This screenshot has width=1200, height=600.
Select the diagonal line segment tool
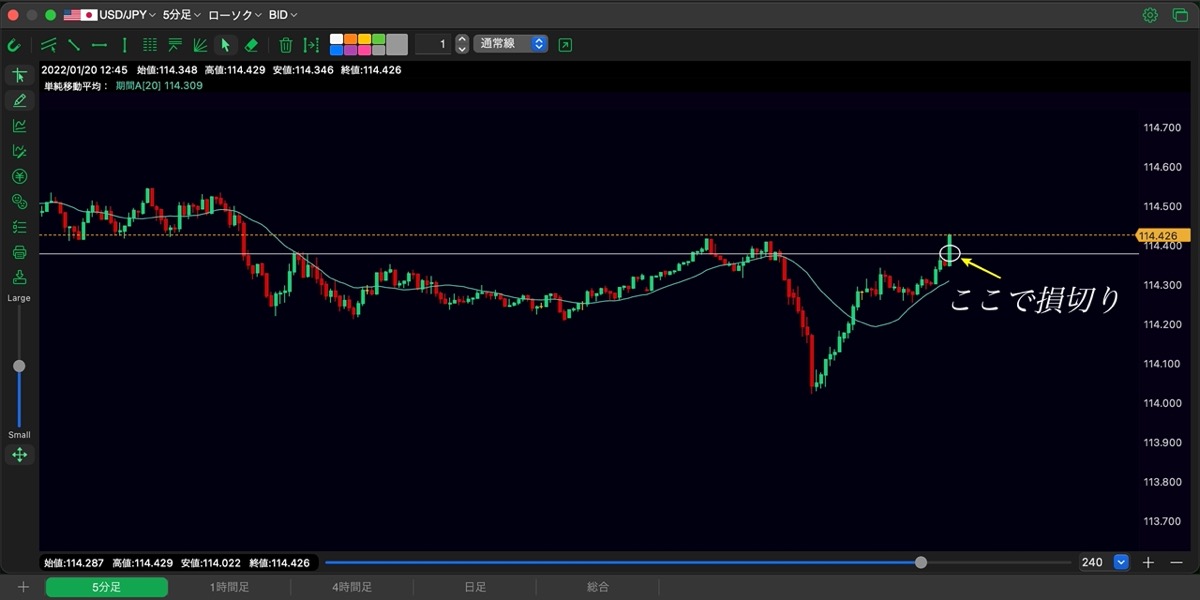74,44
